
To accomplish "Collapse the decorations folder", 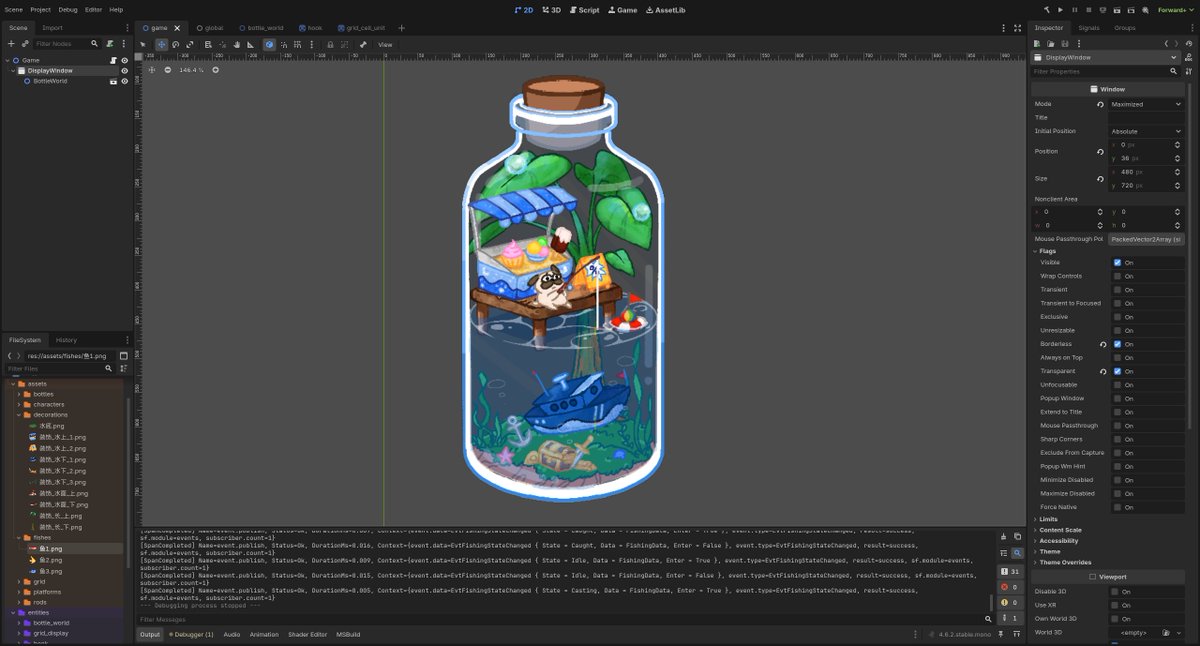I will (x=19, y=414).
